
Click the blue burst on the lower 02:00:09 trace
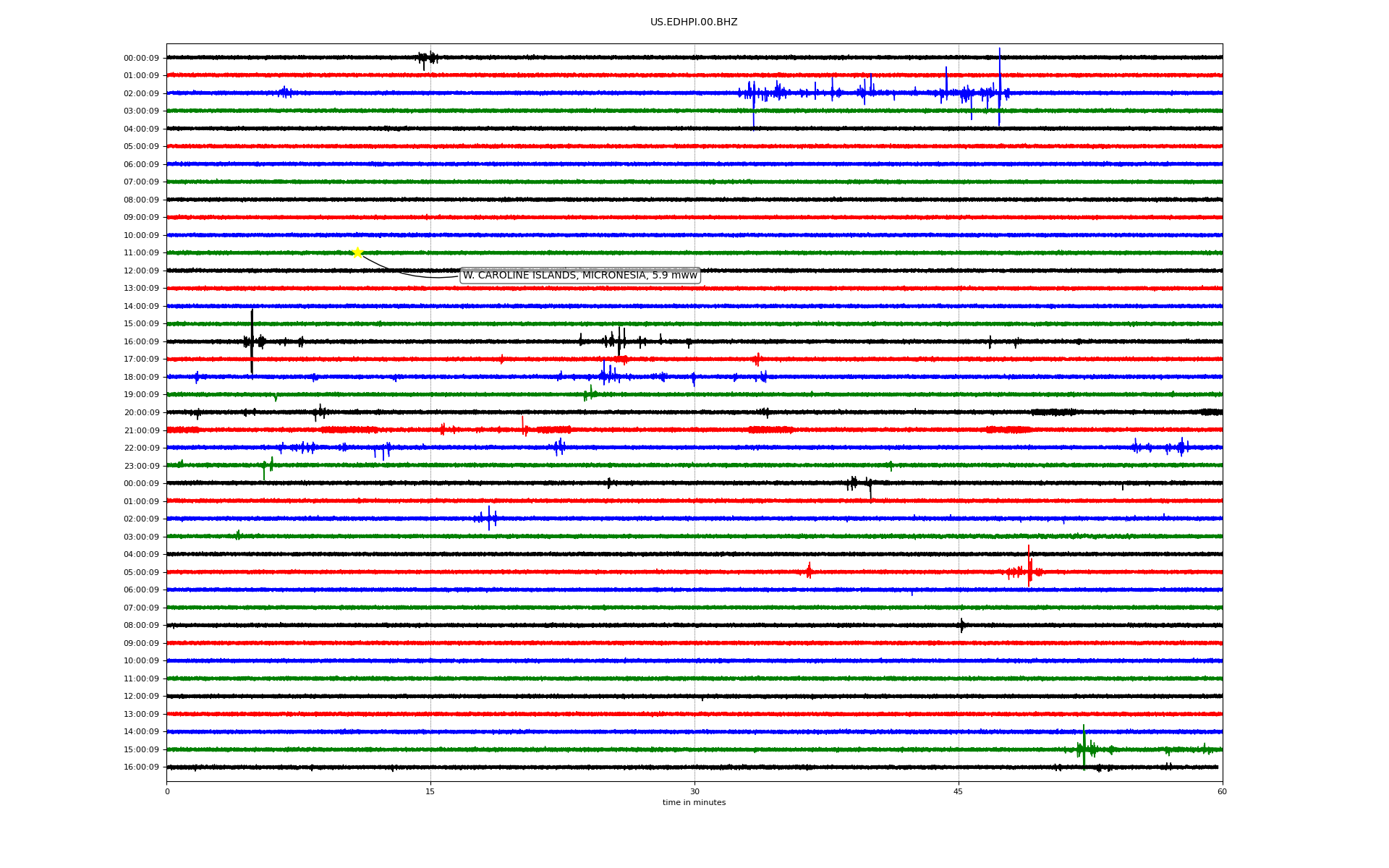488,518
